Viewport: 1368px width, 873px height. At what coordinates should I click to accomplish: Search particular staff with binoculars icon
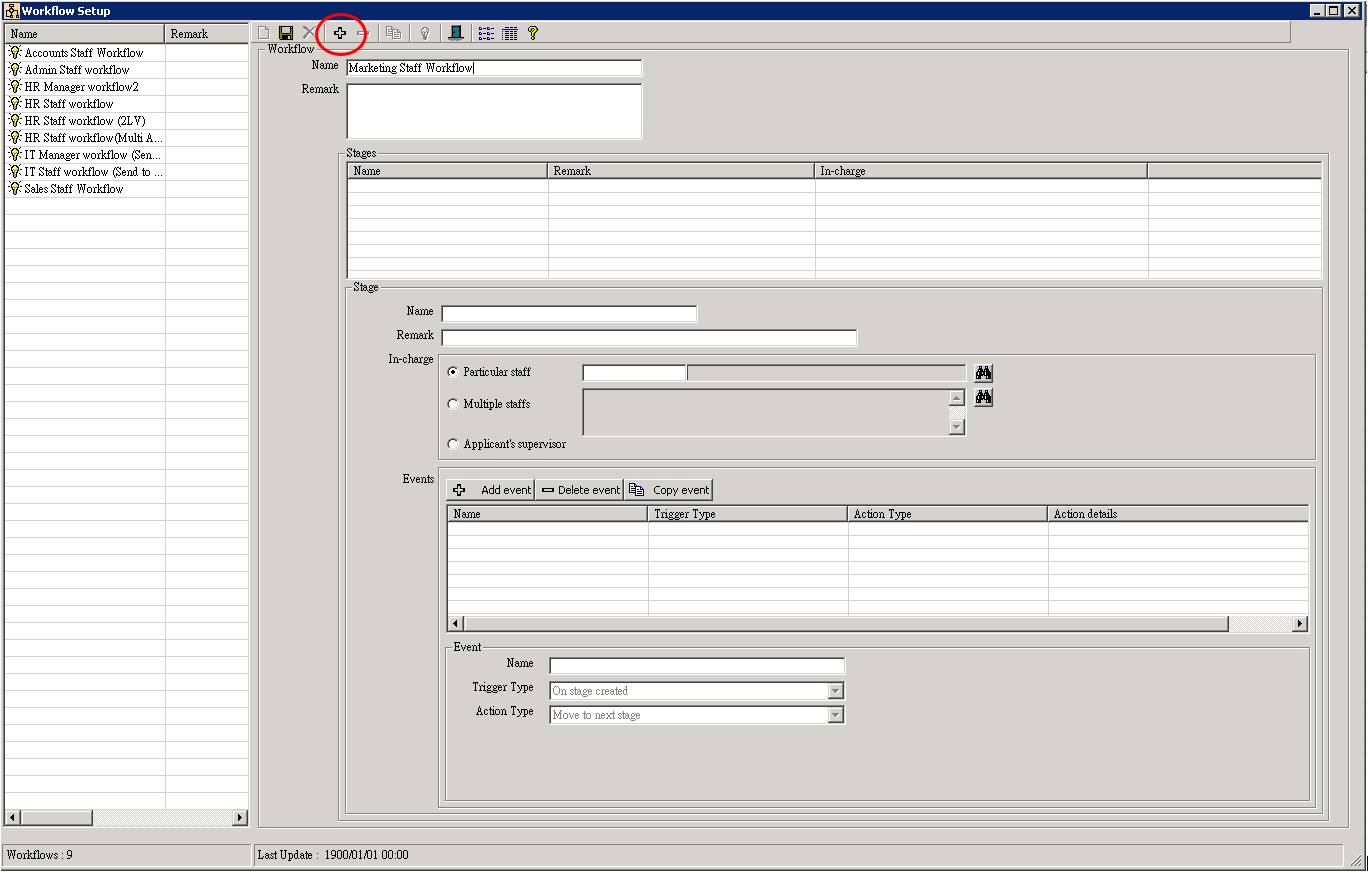click(x=984, y=373)
